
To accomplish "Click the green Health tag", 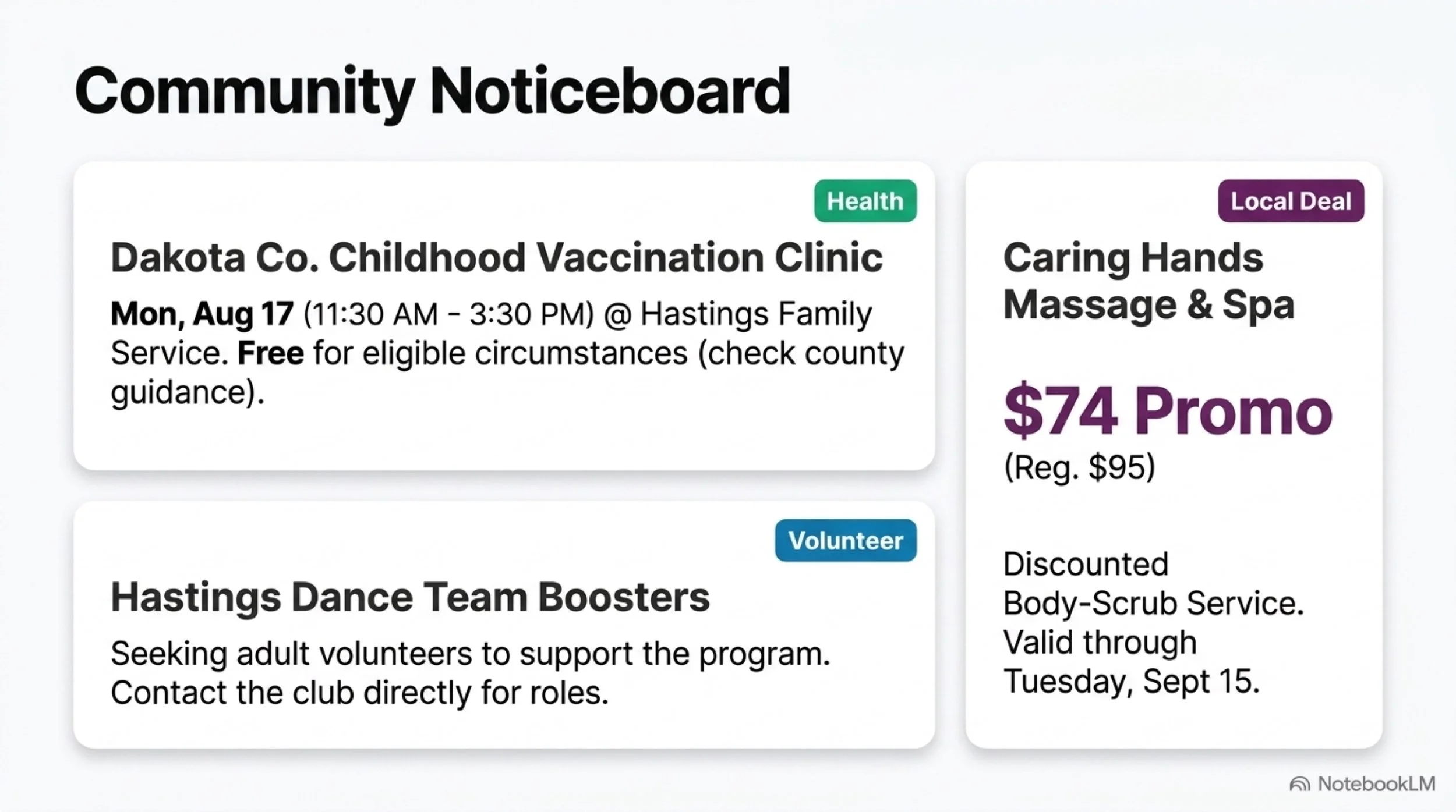I will (865, 201).
